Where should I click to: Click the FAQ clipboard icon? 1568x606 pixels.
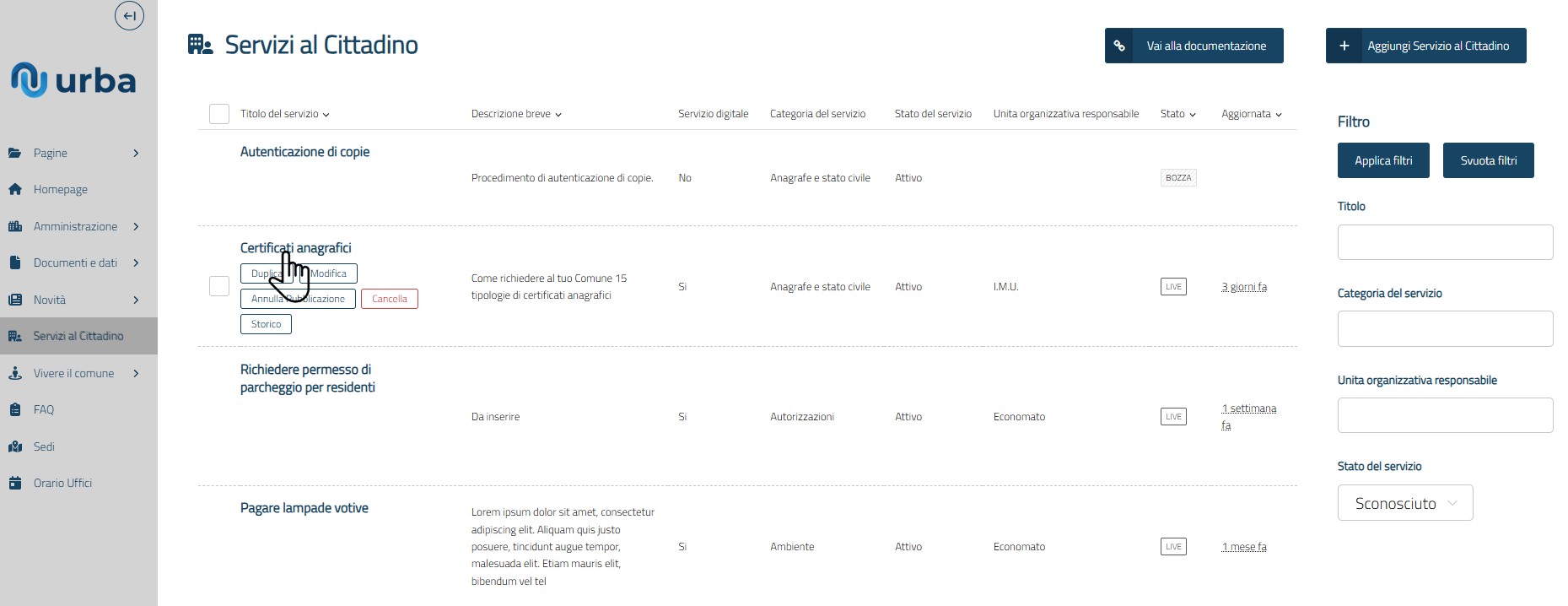(x=15, y=410)
